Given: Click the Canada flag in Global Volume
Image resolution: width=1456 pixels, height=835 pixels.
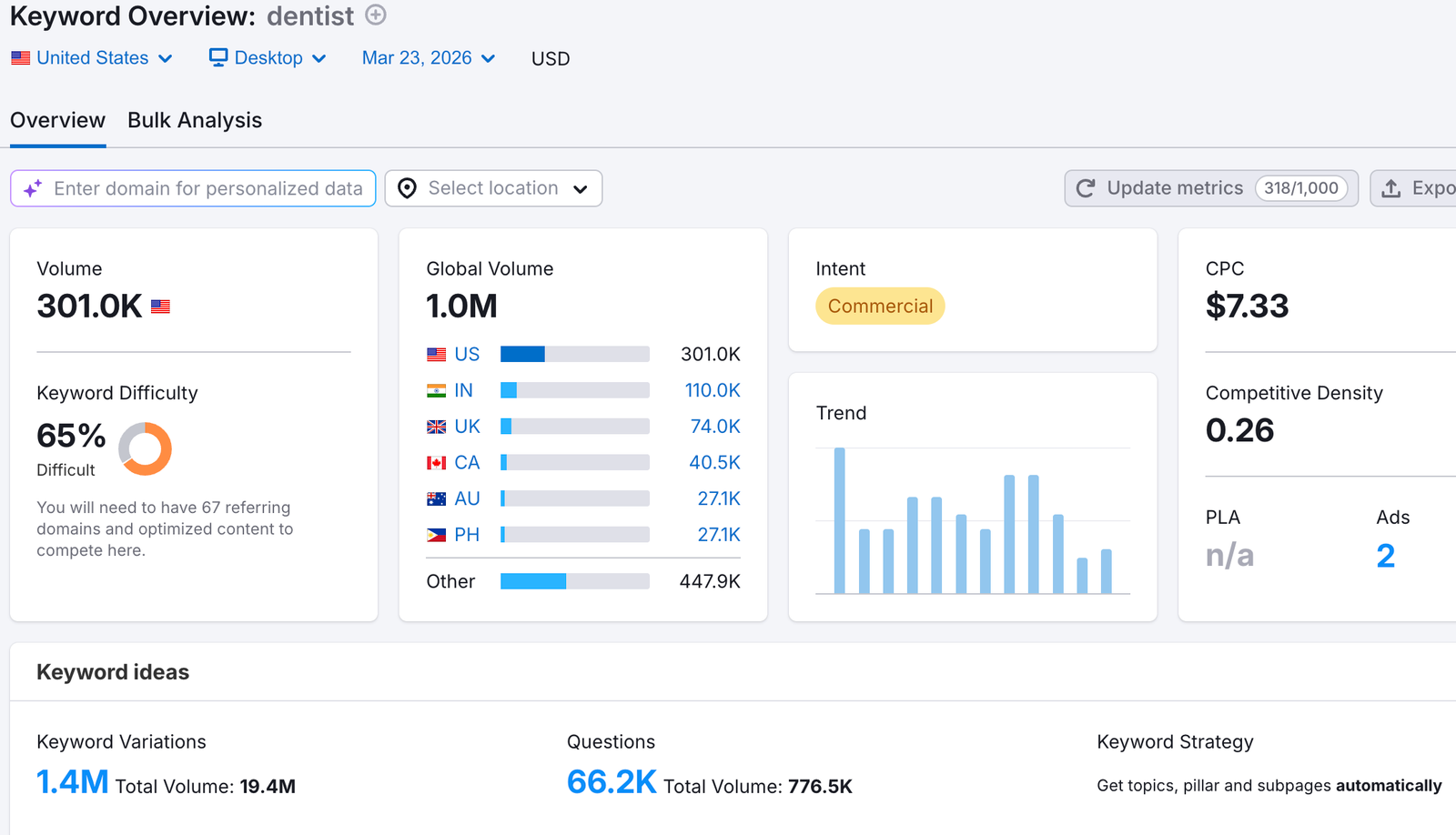Looking at the screenshot, I should pyautogui.click(x=437, y=463).
